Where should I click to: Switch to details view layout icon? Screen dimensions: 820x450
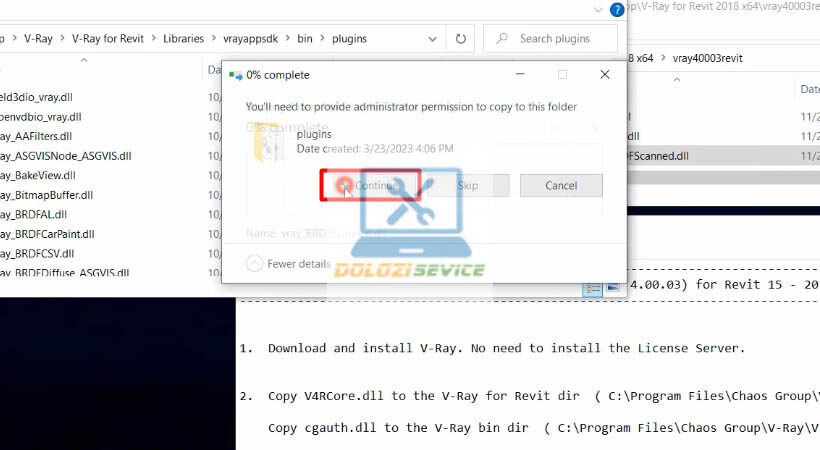(590, 288)
